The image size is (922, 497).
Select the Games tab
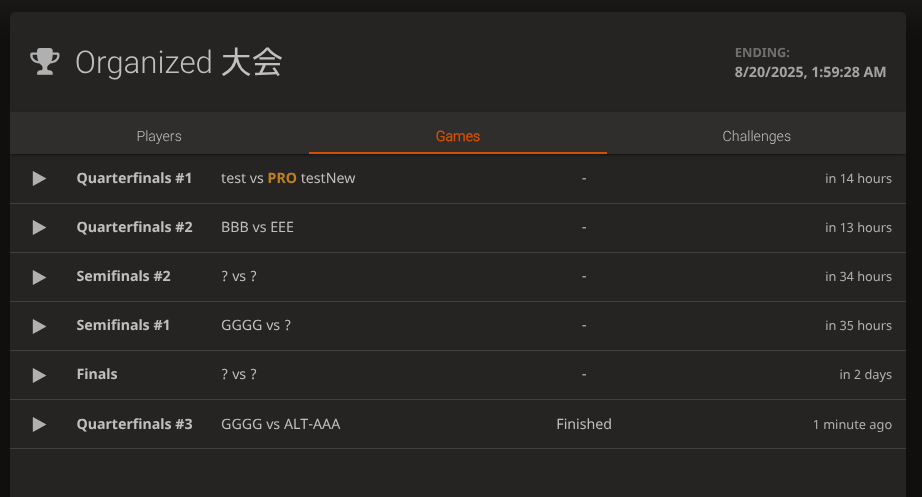[x=458, y=136]
